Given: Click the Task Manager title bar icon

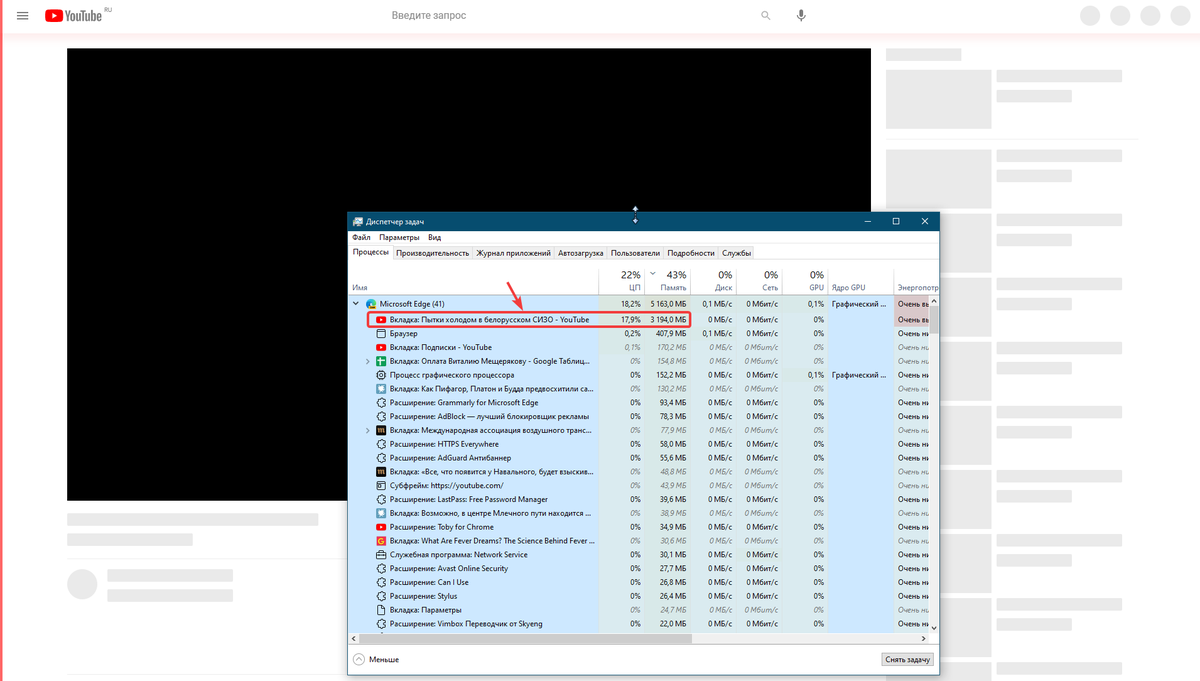Looking at the screenshot, I should [357, 221].
